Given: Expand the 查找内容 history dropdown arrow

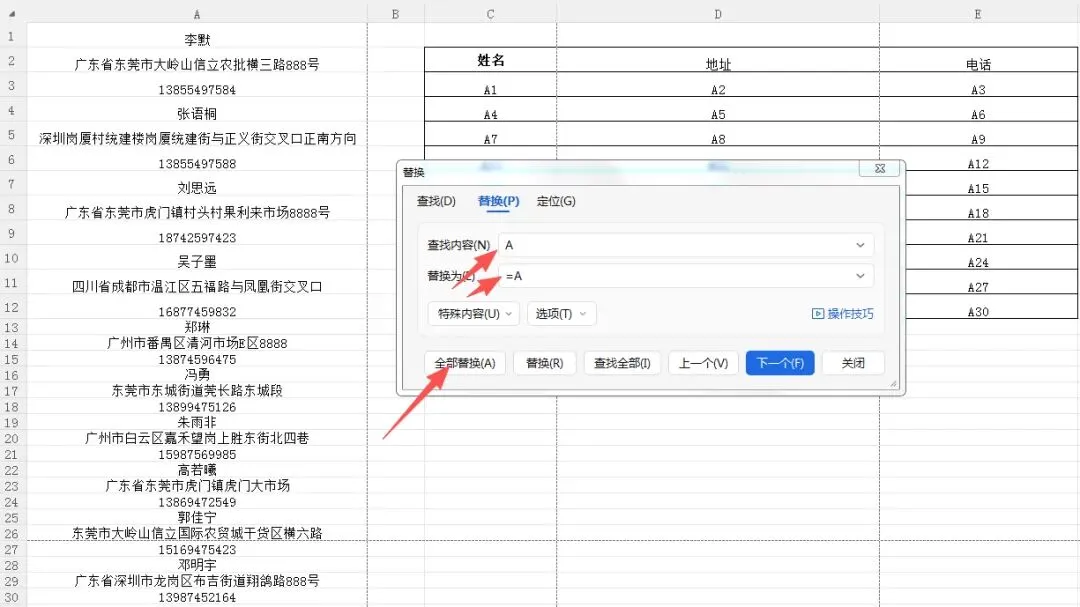Looking at the screenshot, I should pyautogui.click(x=860, y=245).
